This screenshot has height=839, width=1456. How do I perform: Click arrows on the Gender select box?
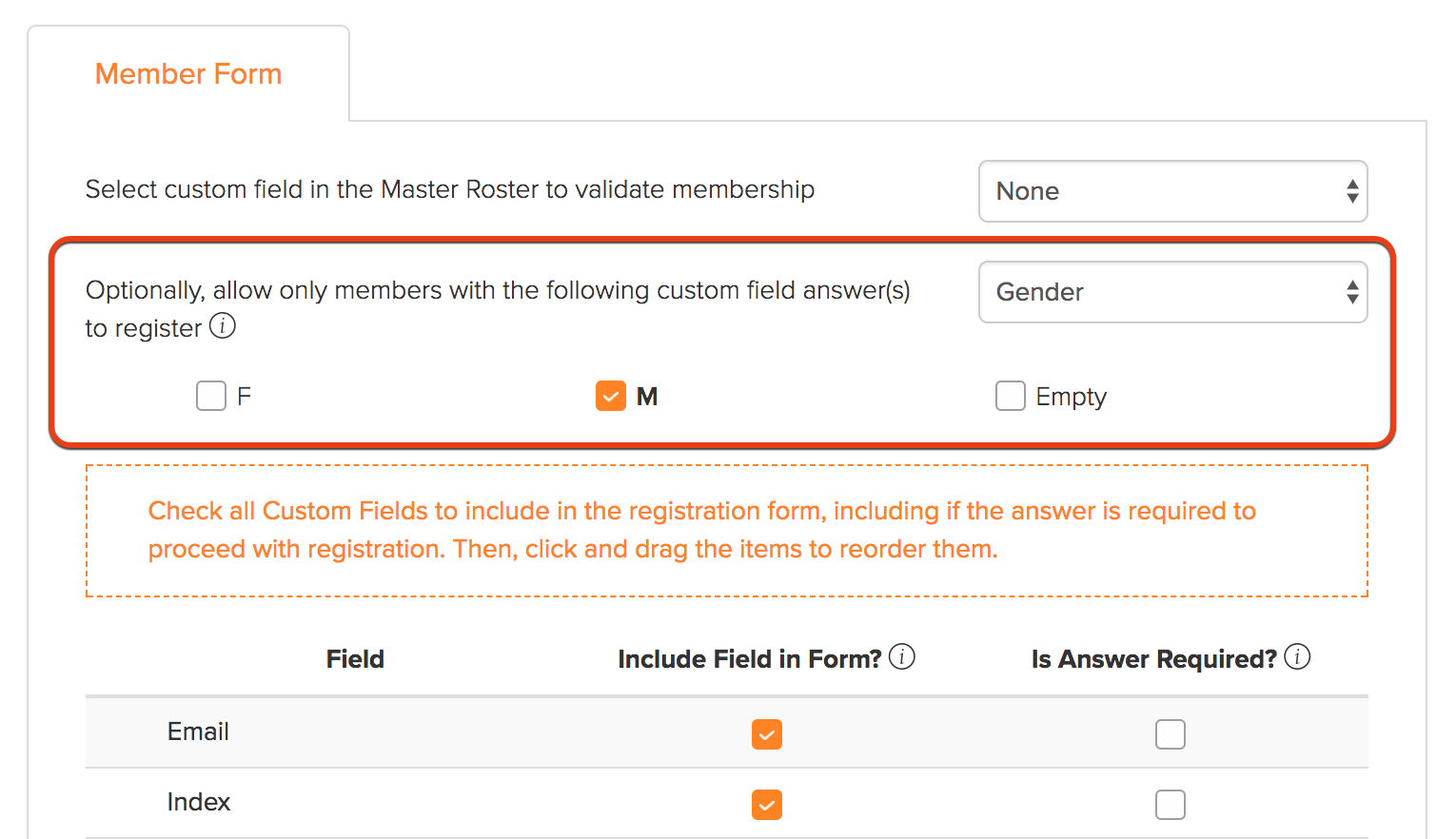point(1352,292)
